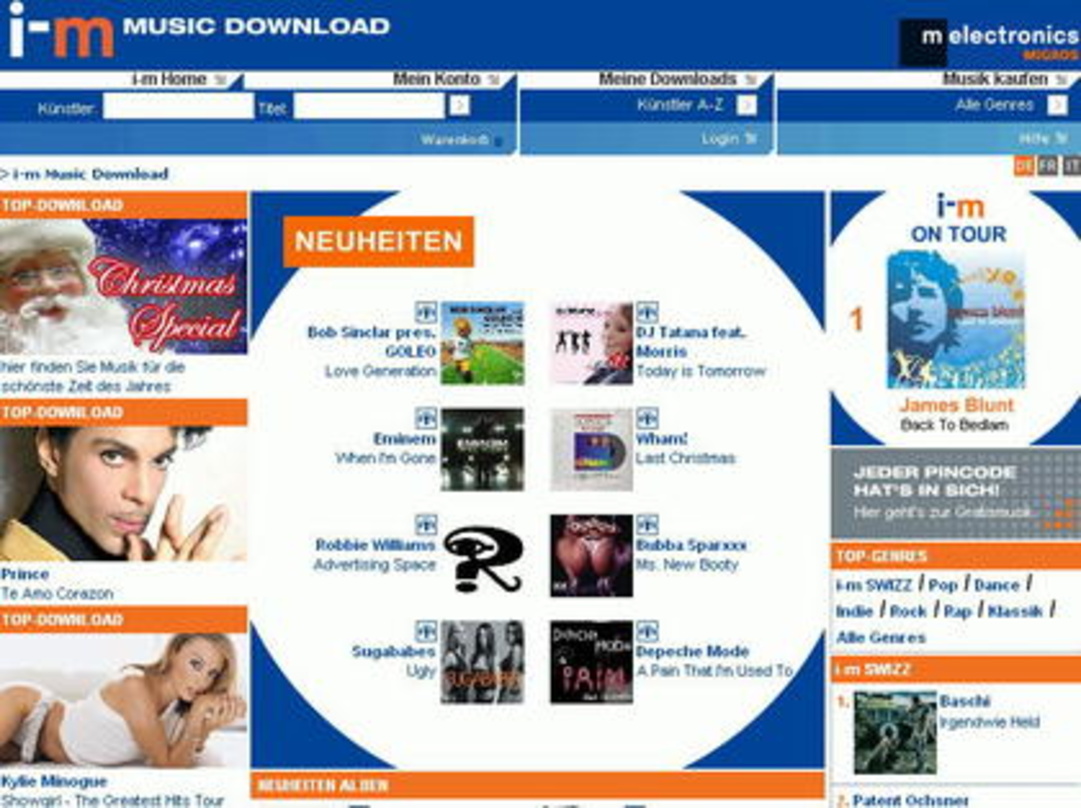Switch language with the FR flag button
Screen dimensions: 1081x808
(x=1047, y=166)
